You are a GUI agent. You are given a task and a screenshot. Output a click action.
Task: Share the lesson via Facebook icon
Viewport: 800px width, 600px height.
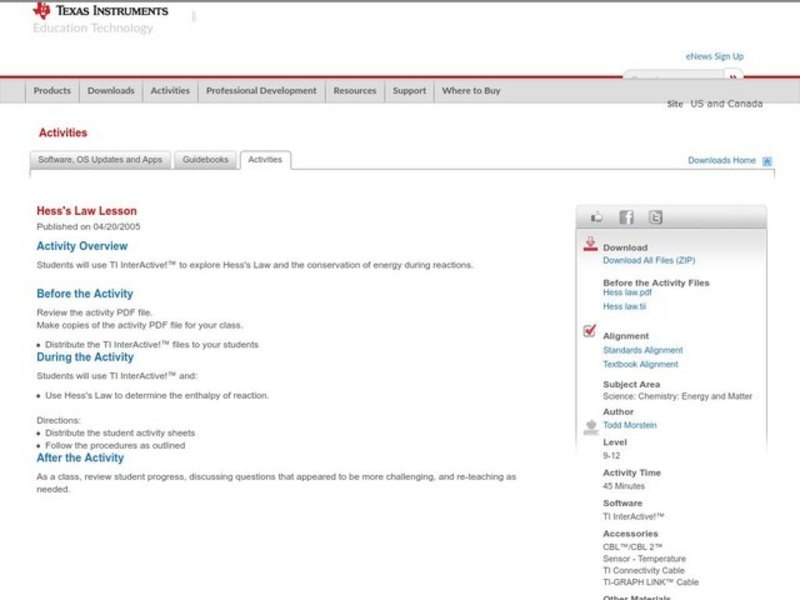pos(626,217)
